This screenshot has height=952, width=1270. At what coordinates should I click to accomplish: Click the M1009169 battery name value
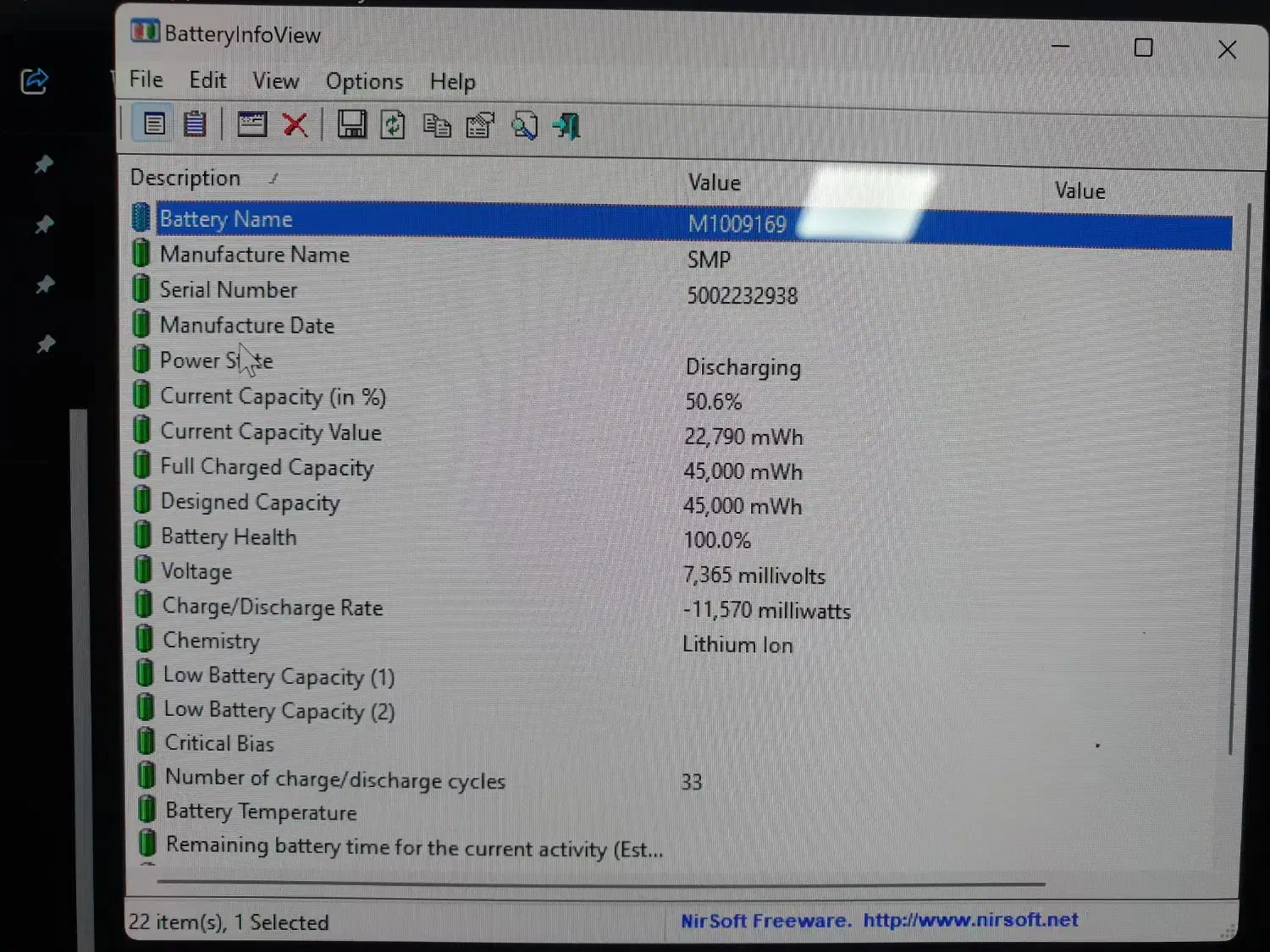[x=737, y=223]
